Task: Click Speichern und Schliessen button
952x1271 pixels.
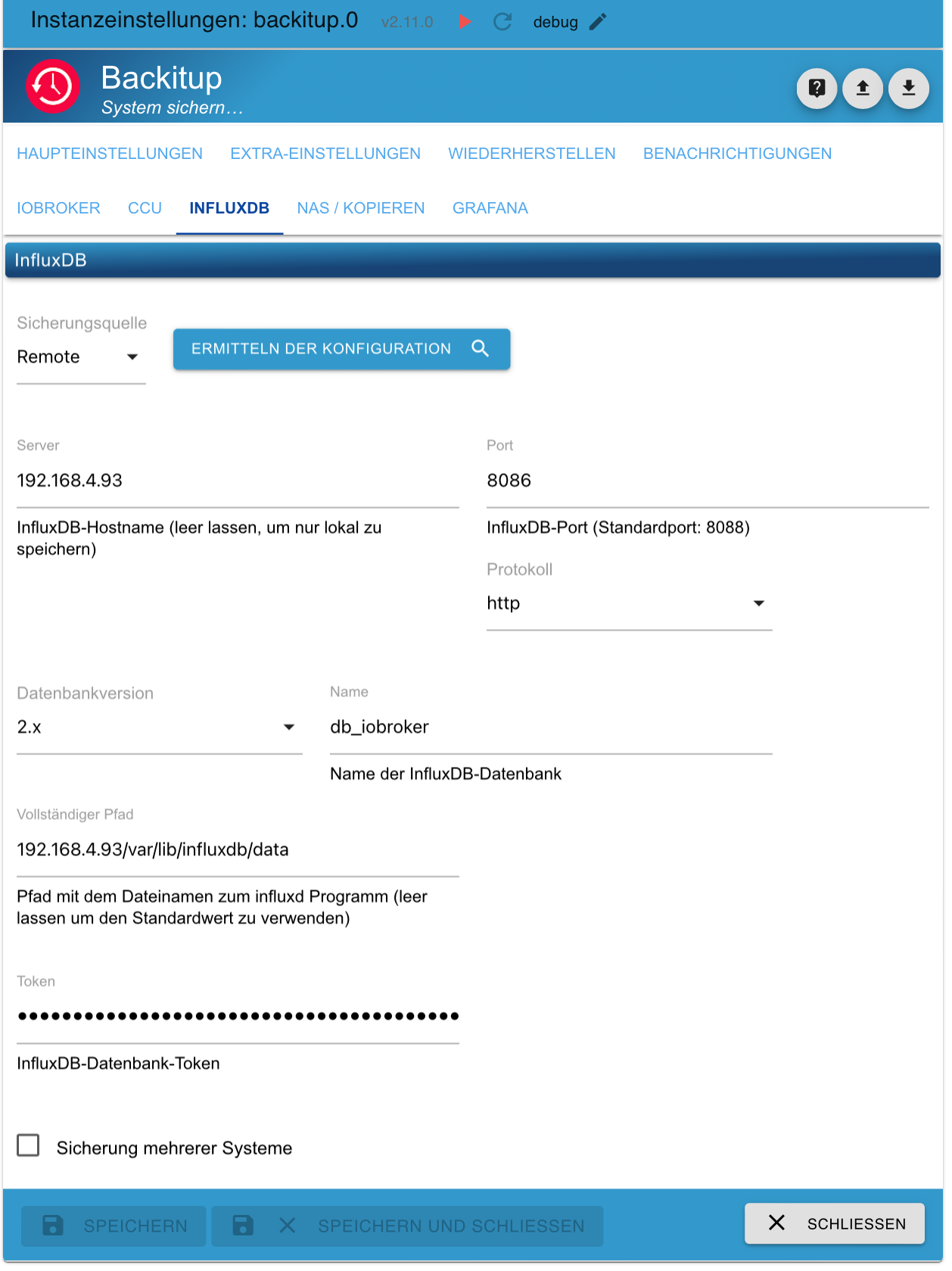Action: [x=407, y=1226]
